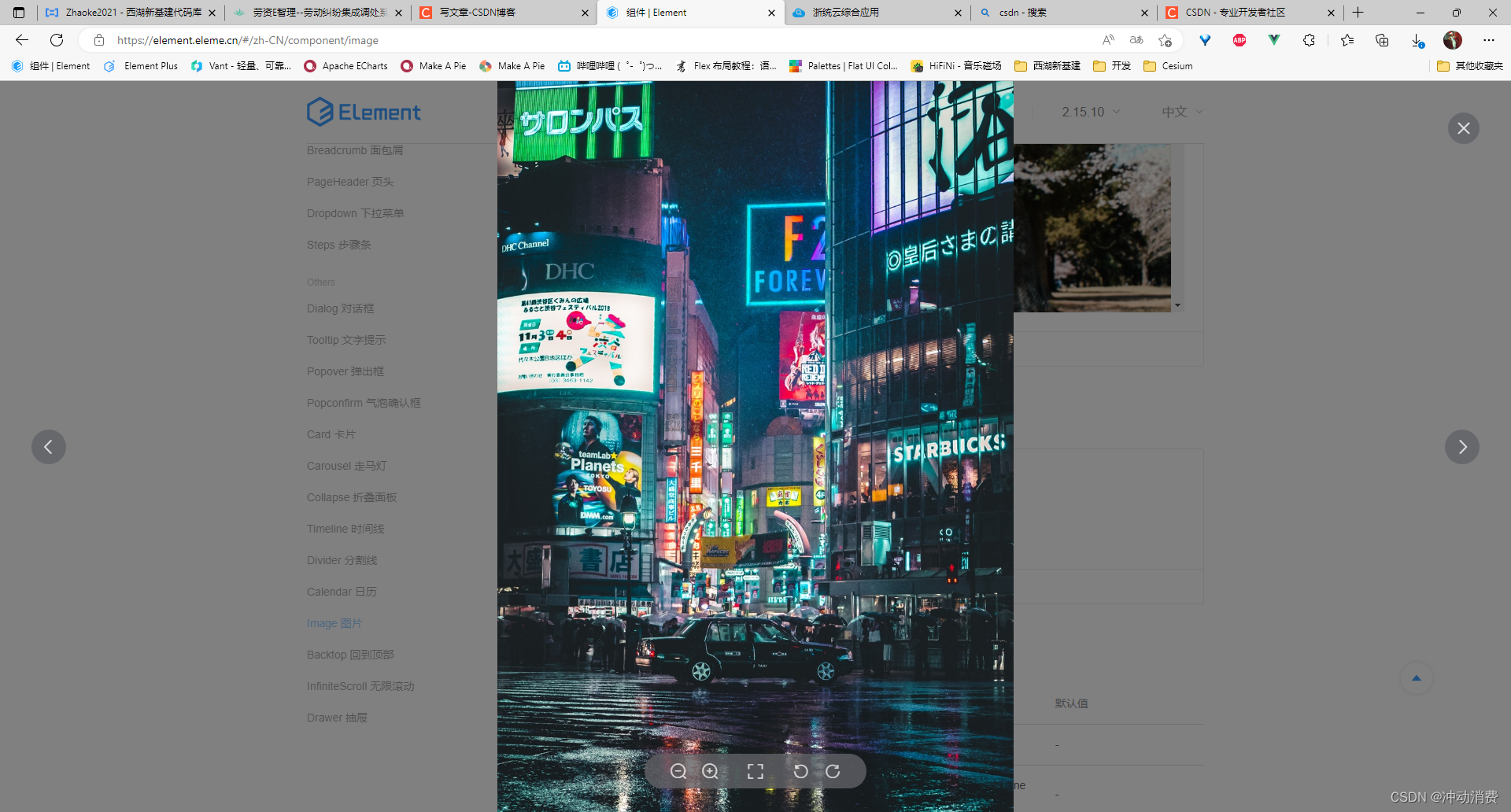Screen dimensions: 1511x812
Task: Open browser settings and more menu
Action: (x=1489, y=40)
